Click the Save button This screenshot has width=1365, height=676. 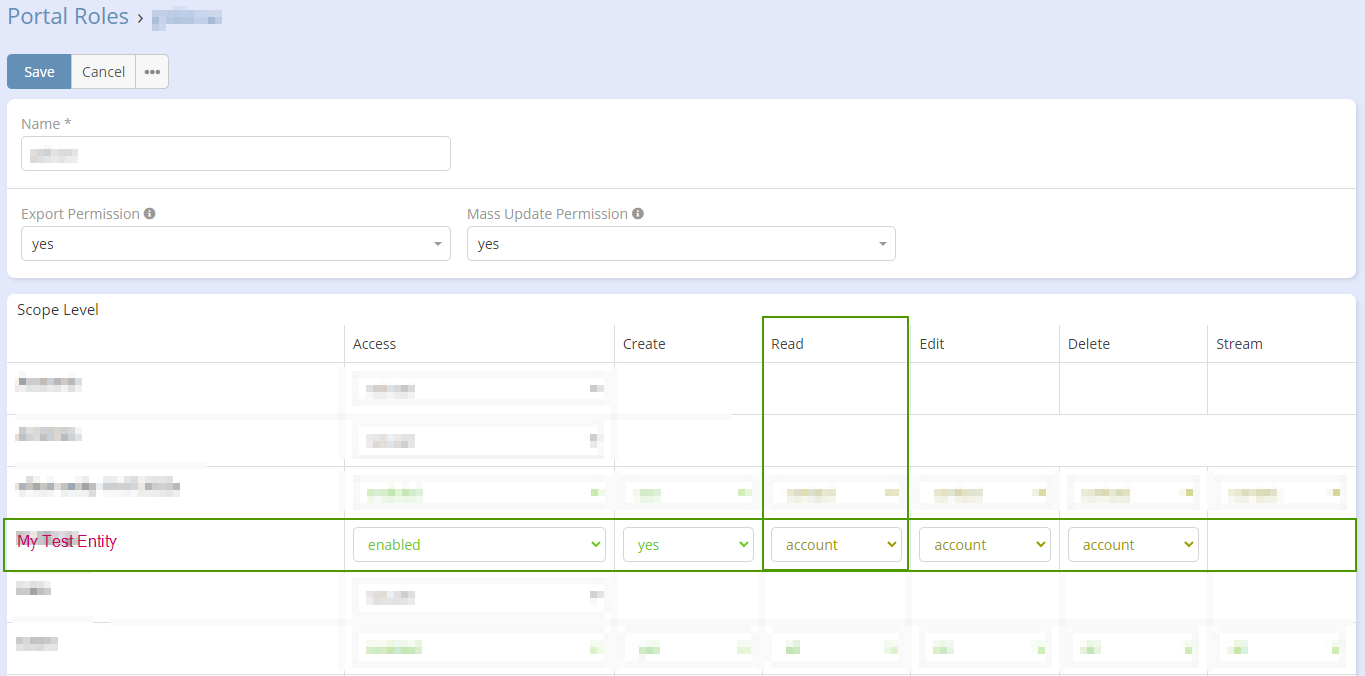(x=39, y=72)
